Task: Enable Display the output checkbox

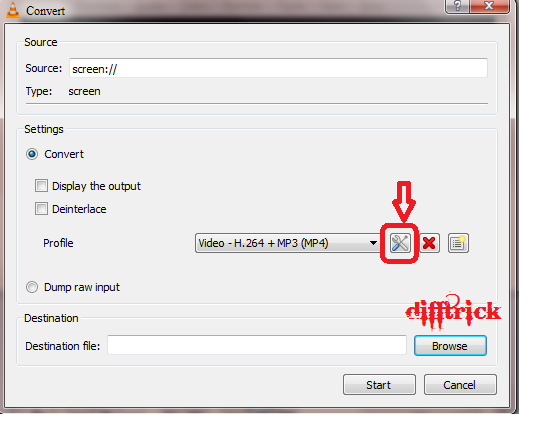Action: tap(41, 186)
